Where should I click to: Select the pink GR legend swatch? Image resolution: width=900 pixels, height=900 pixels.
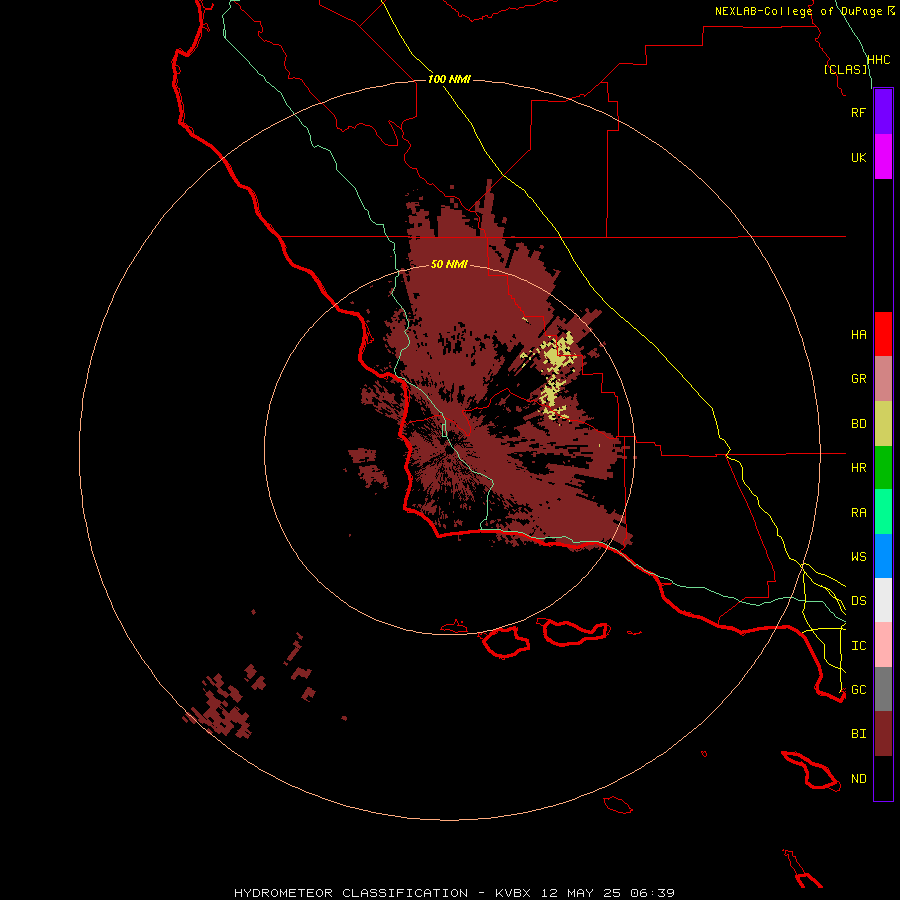click(x=883, y=379)
